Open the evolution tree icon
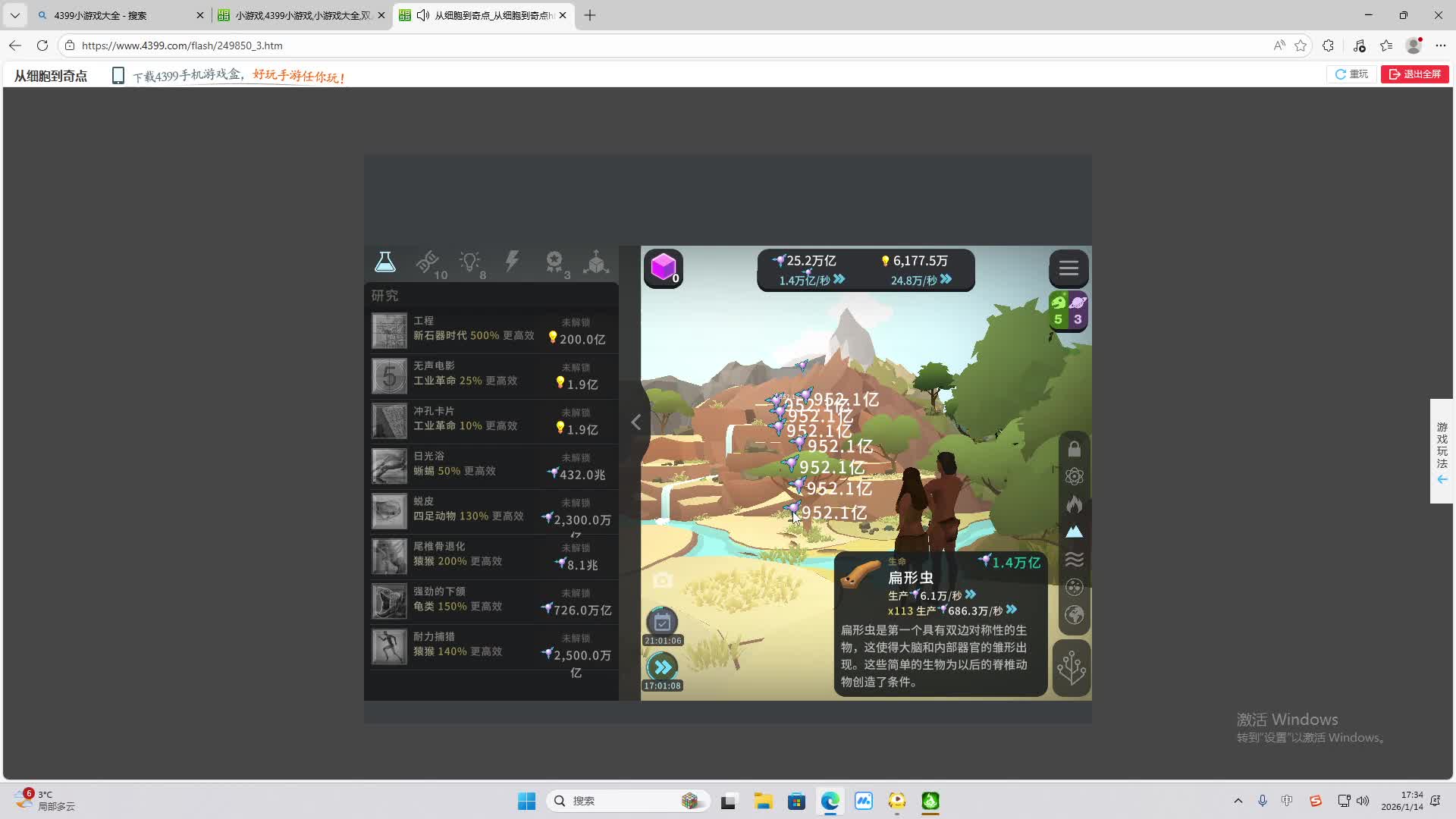This screenshot has height=819, width=1456. (1072, 667)
